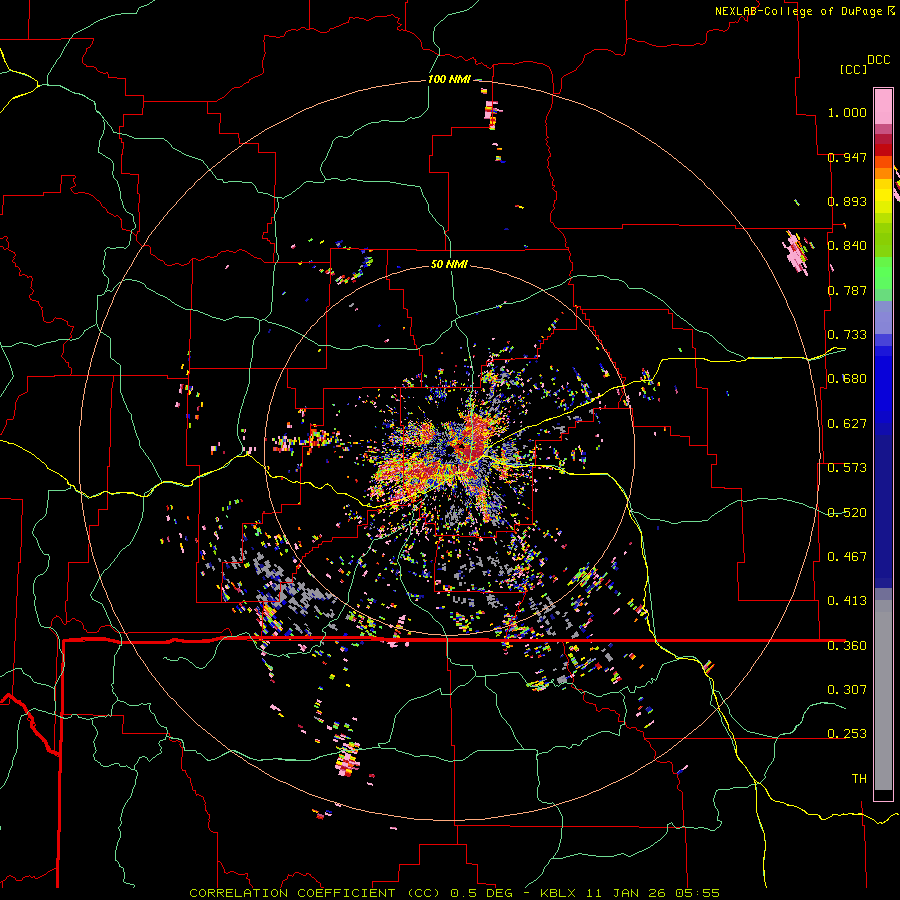
Task: Click the 0.307 scale value
Action: coord(847,690)
